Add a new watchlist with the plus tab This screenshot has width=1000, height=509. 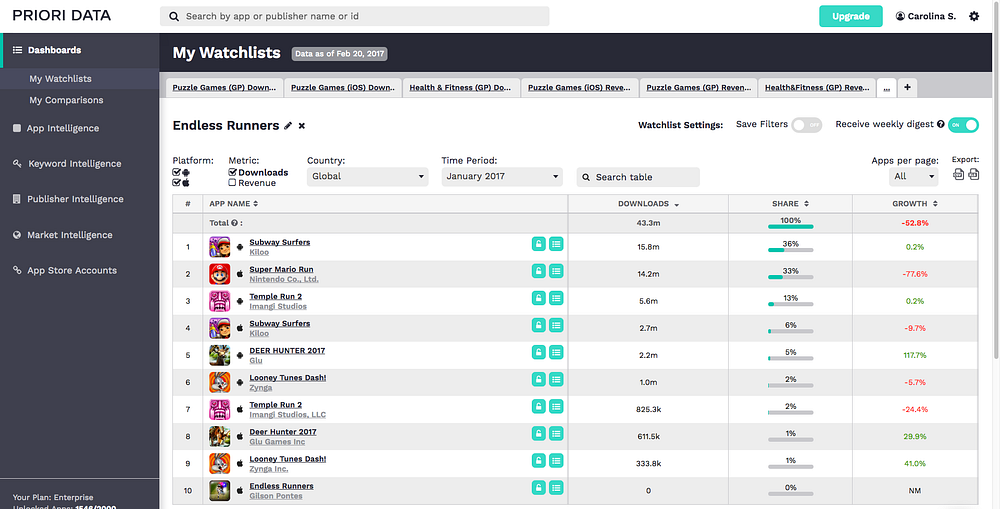pyautogui.click(x=907, y=88)
